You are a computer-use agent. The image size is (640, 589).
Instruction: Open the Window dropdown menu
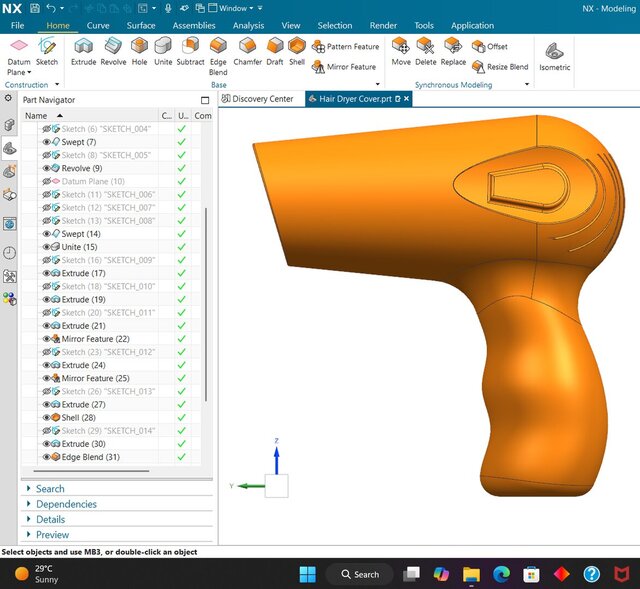tap(231, 8)
